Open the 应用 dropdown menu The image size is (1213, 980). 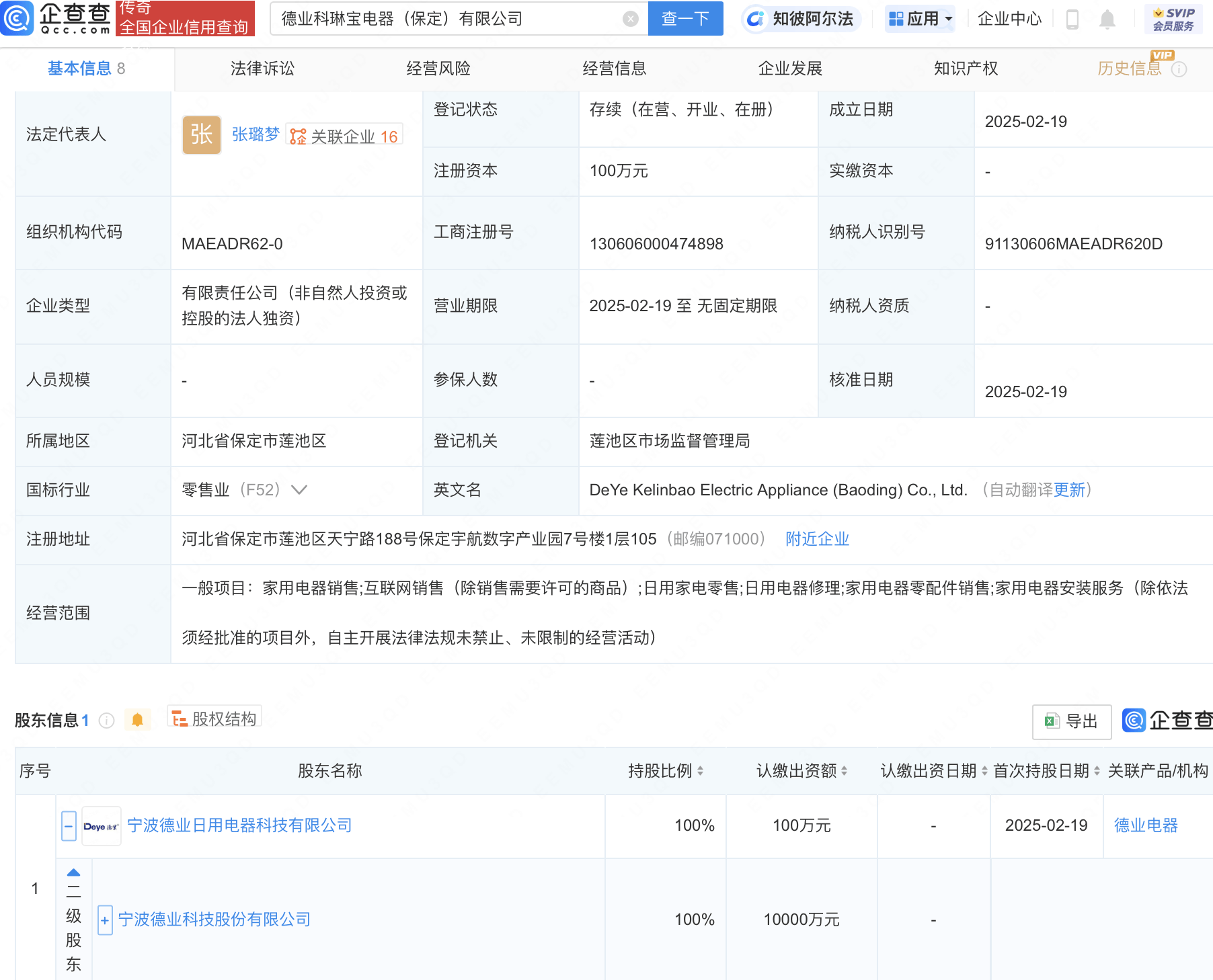919,19
